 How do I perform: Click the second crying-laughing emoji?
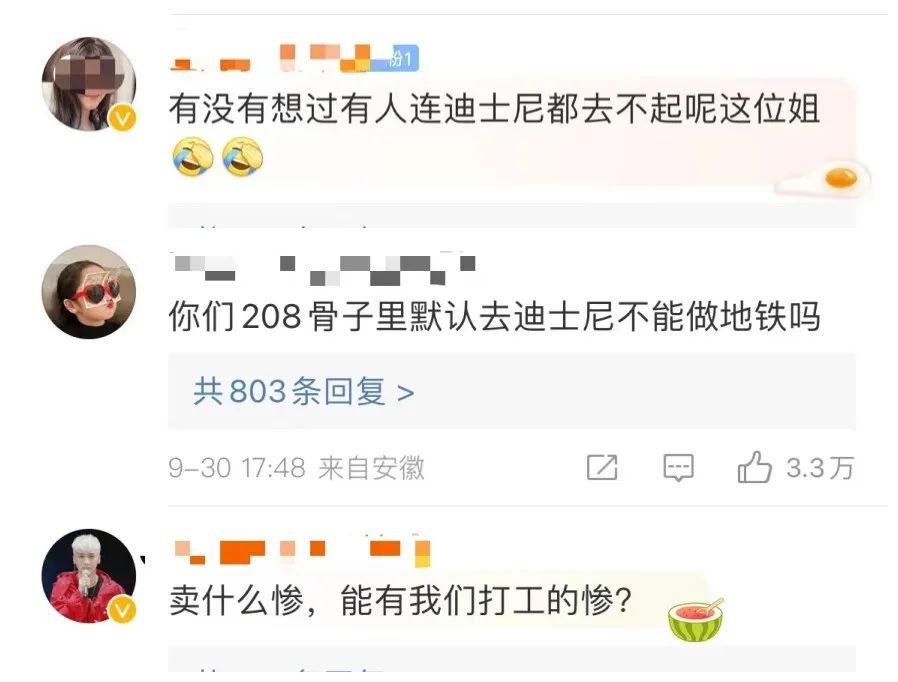242,156
